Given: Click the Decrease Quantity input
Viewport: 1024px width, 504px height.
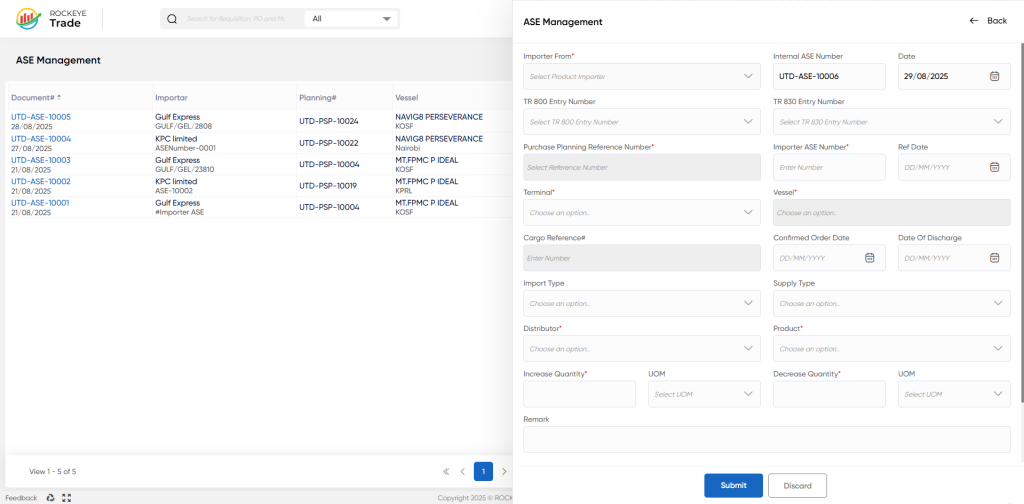Looking at the screenshot, I should click(x=829, y=394).
